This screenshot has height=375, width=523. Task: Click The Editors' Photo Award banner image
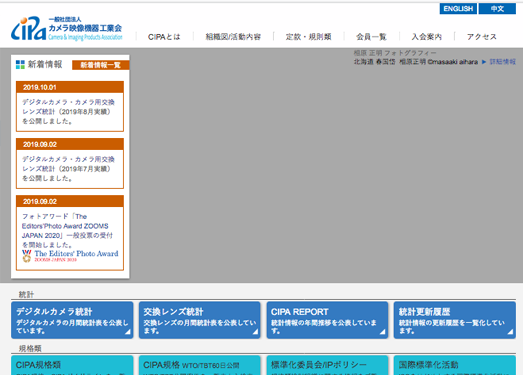[x=70, y=256]
